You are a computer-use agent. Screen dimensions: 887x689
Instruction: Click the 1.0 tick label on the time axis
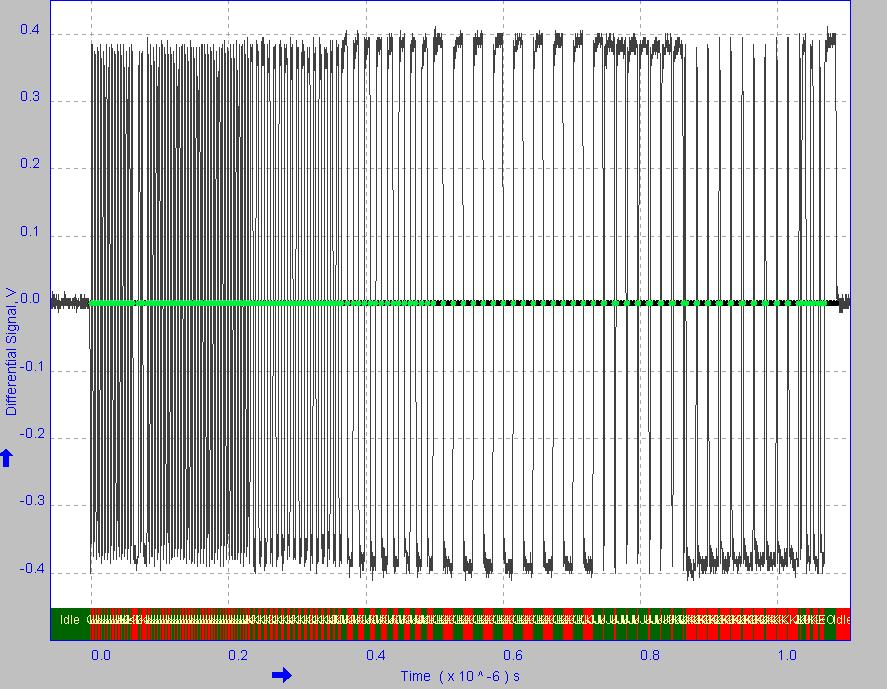(788, 655)
